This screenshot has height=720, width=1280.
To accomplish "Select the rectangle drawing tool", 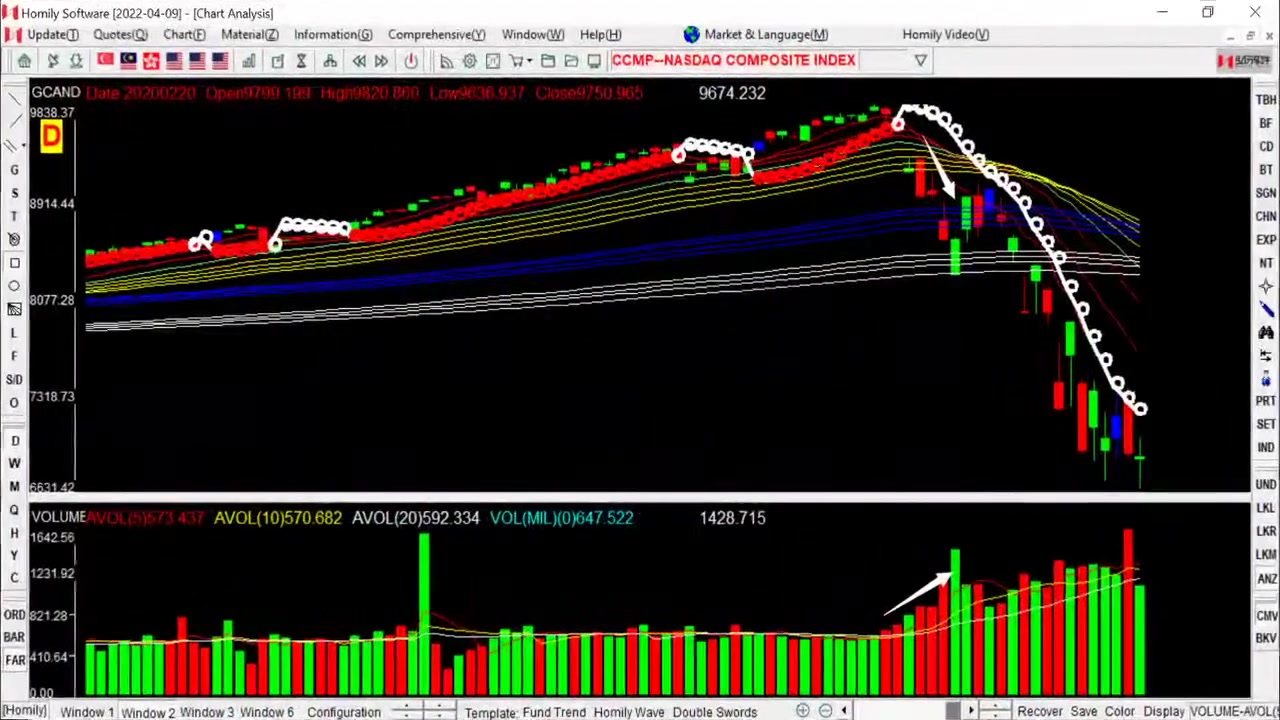I will tap(14, 263).
